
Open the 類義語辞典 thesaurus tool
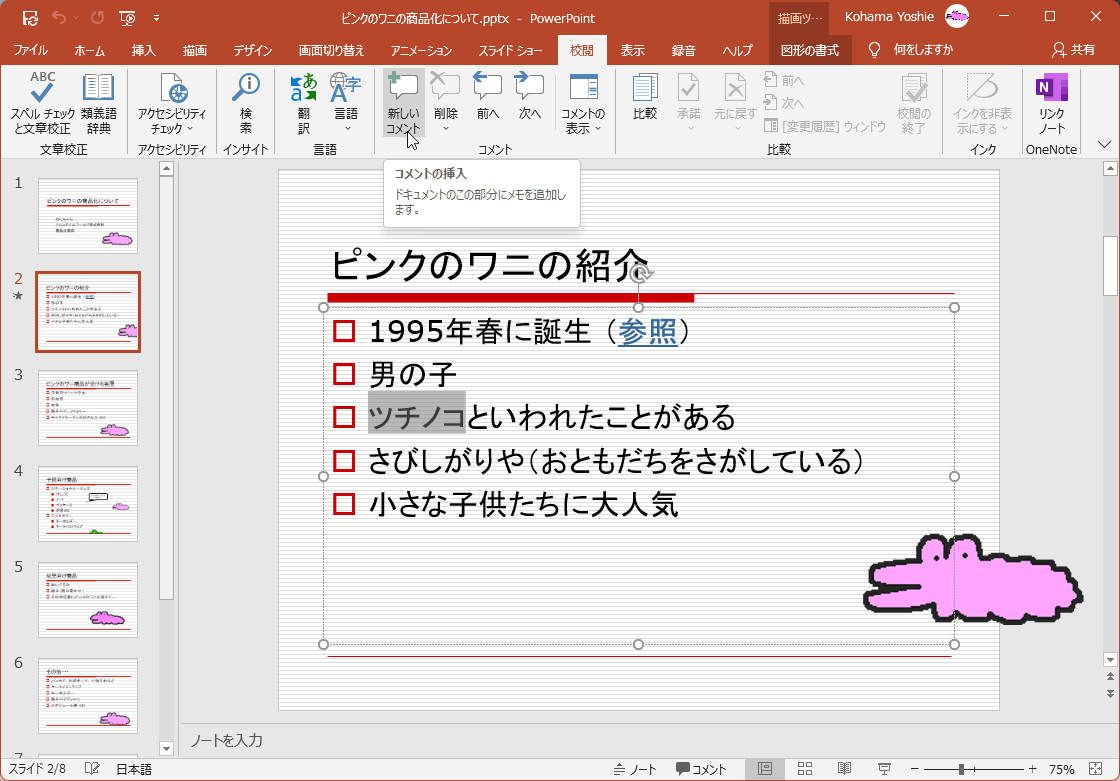[x=97, y=104]
